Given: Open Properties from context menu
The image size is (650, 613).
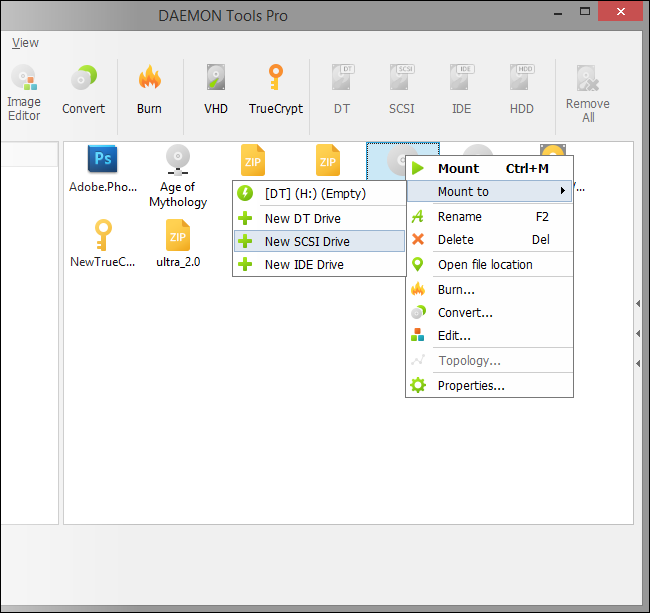Looking at the screenshot, I should (x=471, y=385).
